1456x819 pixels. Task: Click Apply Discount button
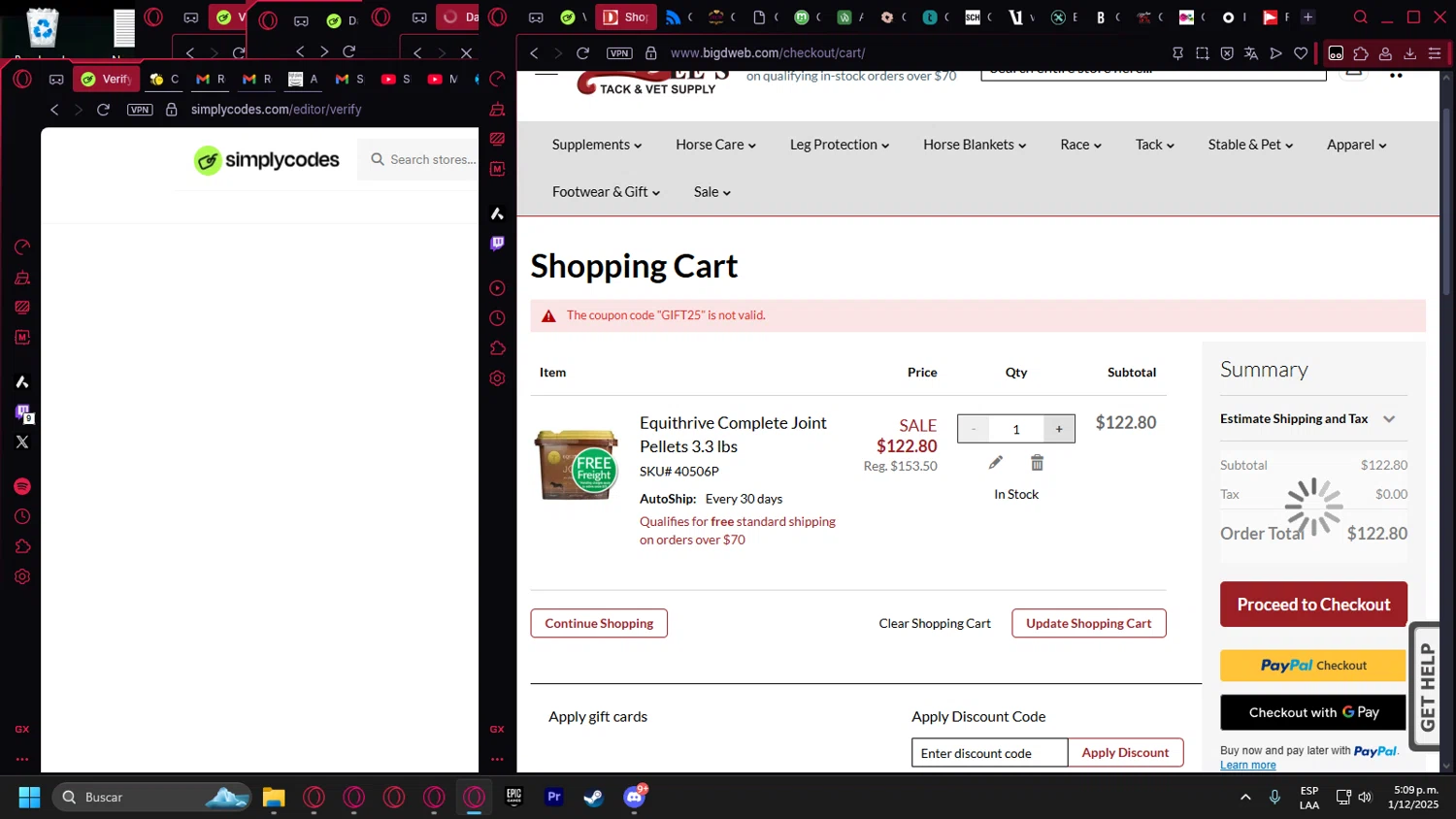point(1125,753)
